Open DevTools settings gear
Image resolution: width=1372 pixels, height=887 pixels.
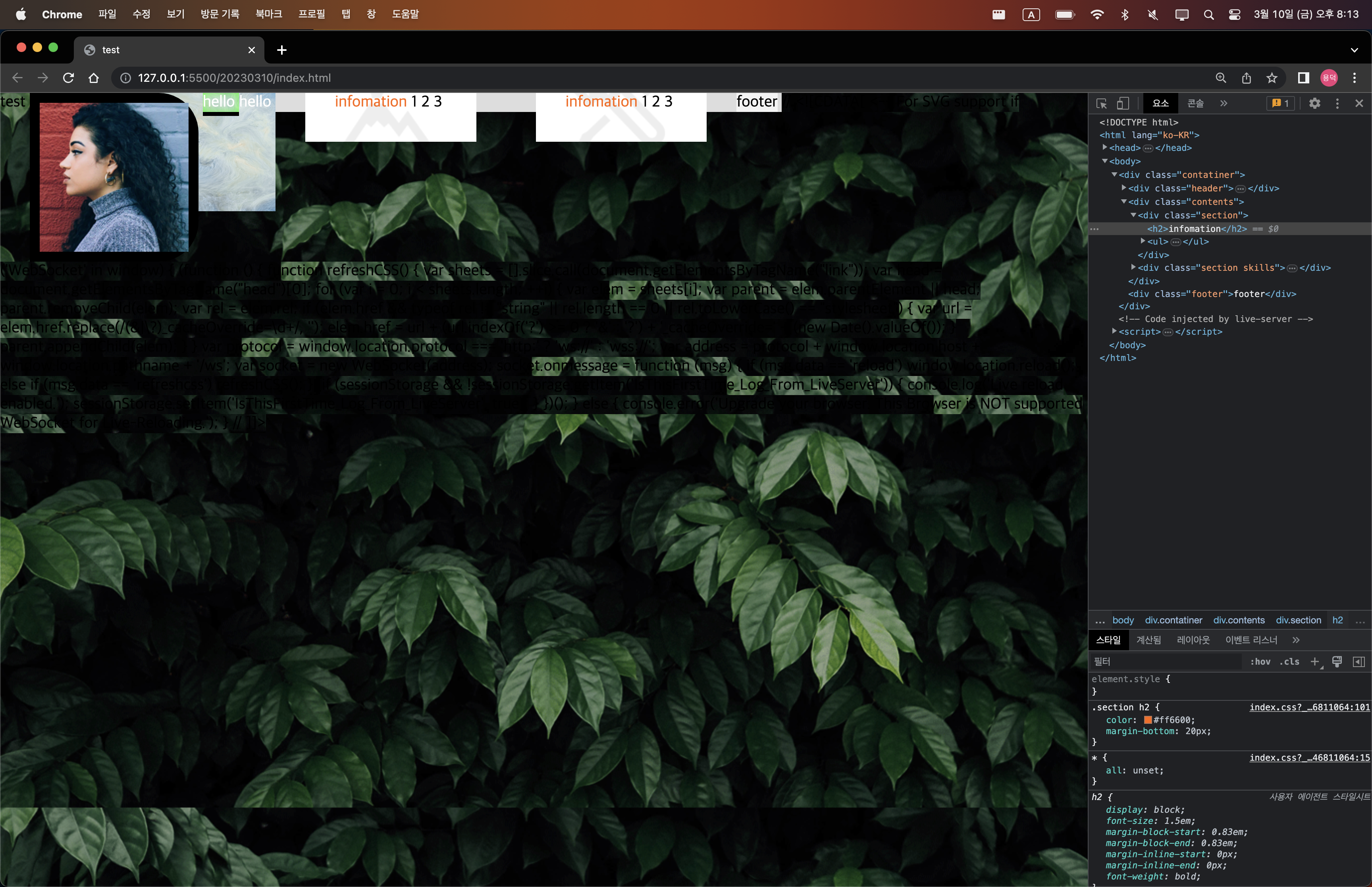(1314, 104)
